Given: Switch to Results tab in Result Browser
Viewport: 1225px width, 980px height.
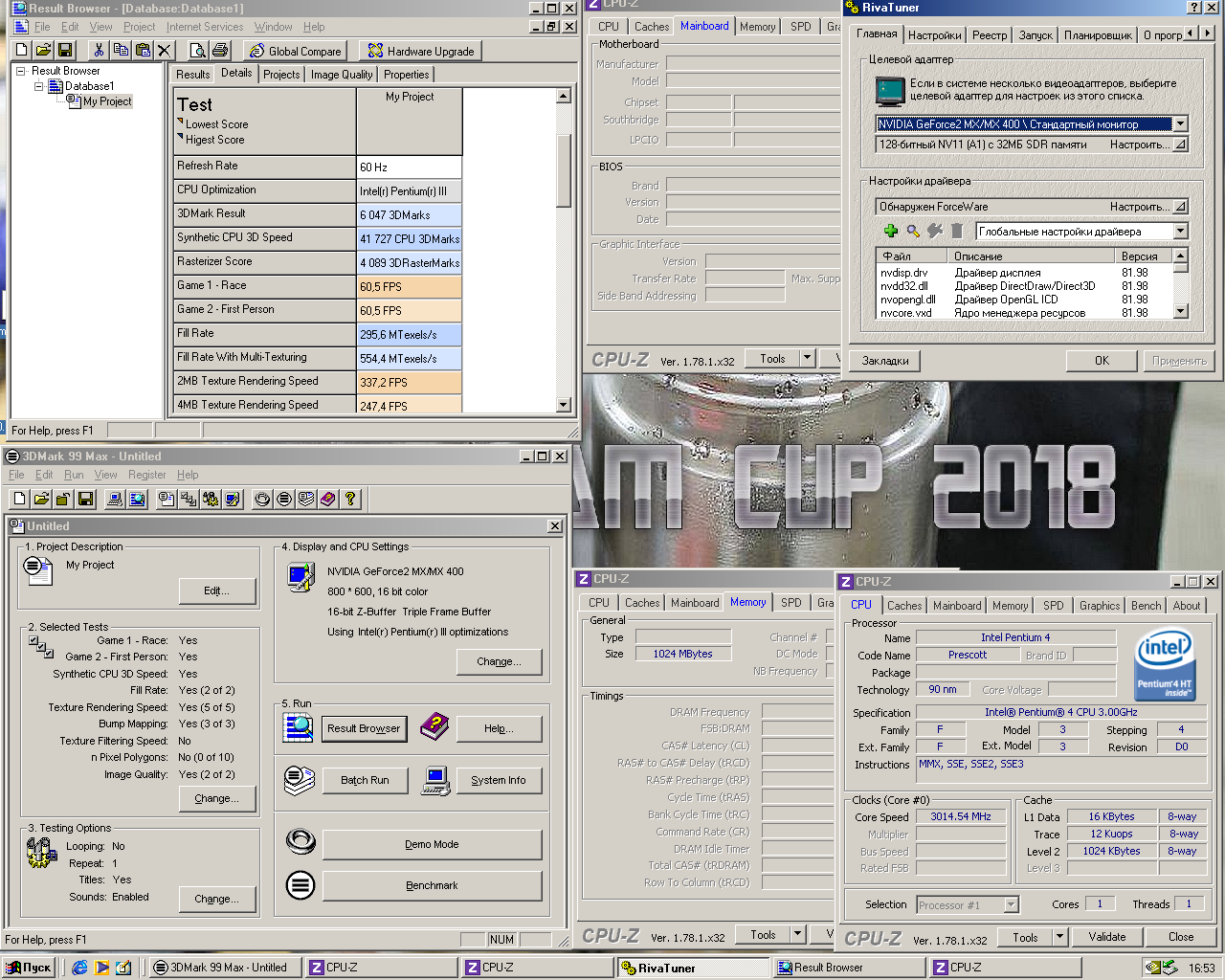Looking at the screenshot, I should [x=192, y=75].
